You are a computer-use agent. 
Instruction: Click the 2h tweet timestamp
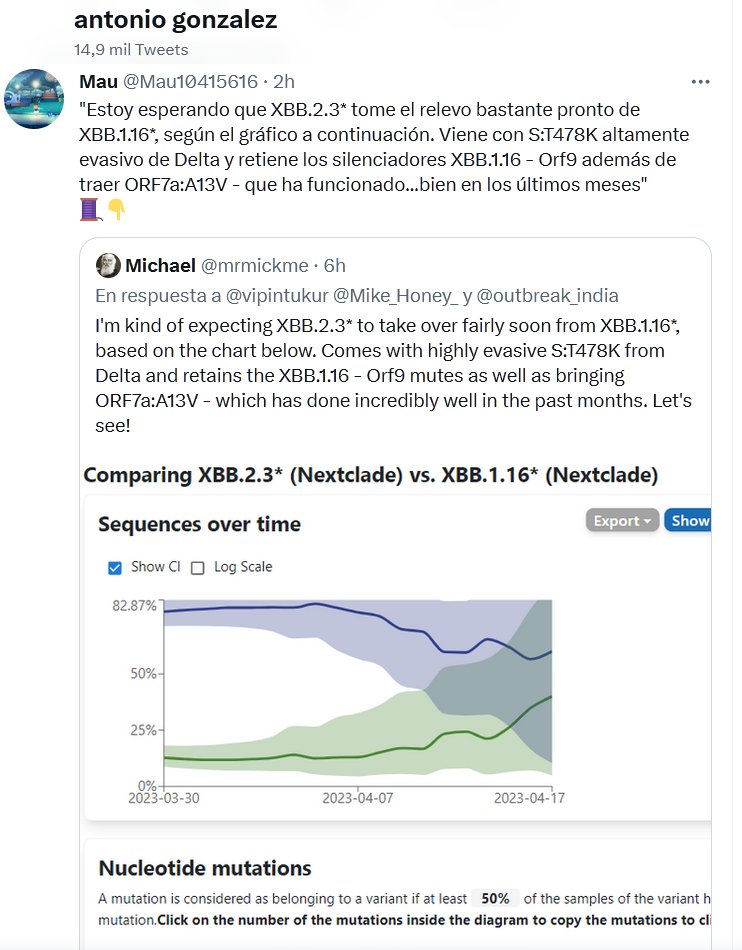pos(284,81)
